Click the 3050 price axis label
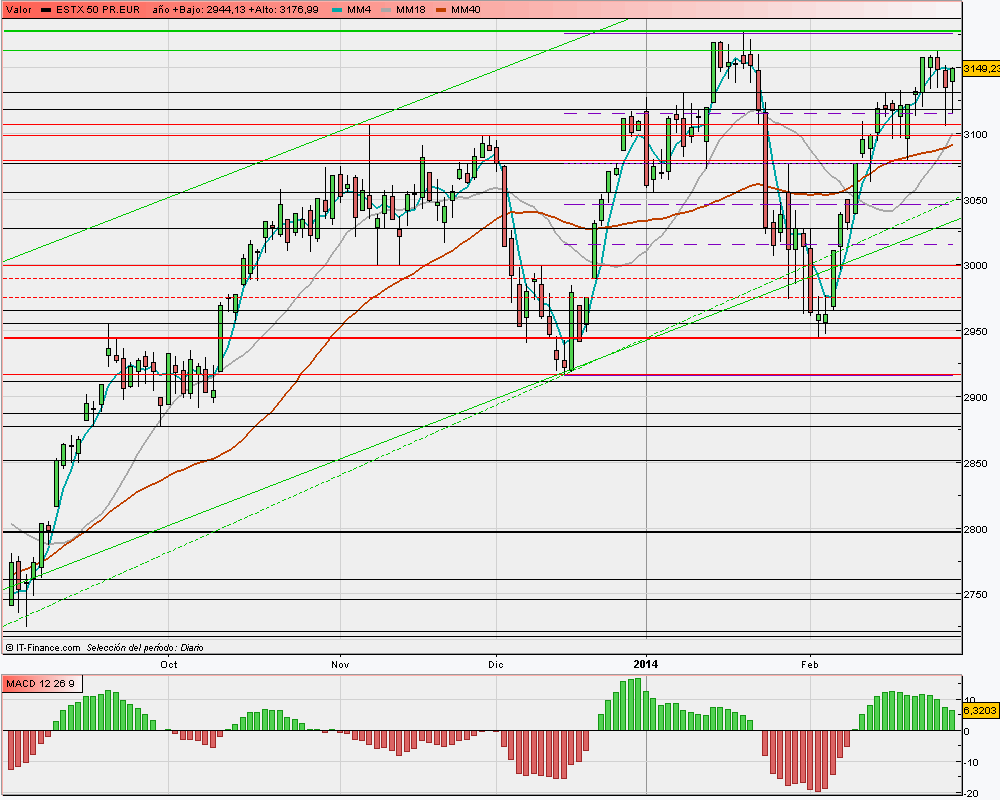 (975, 200)
